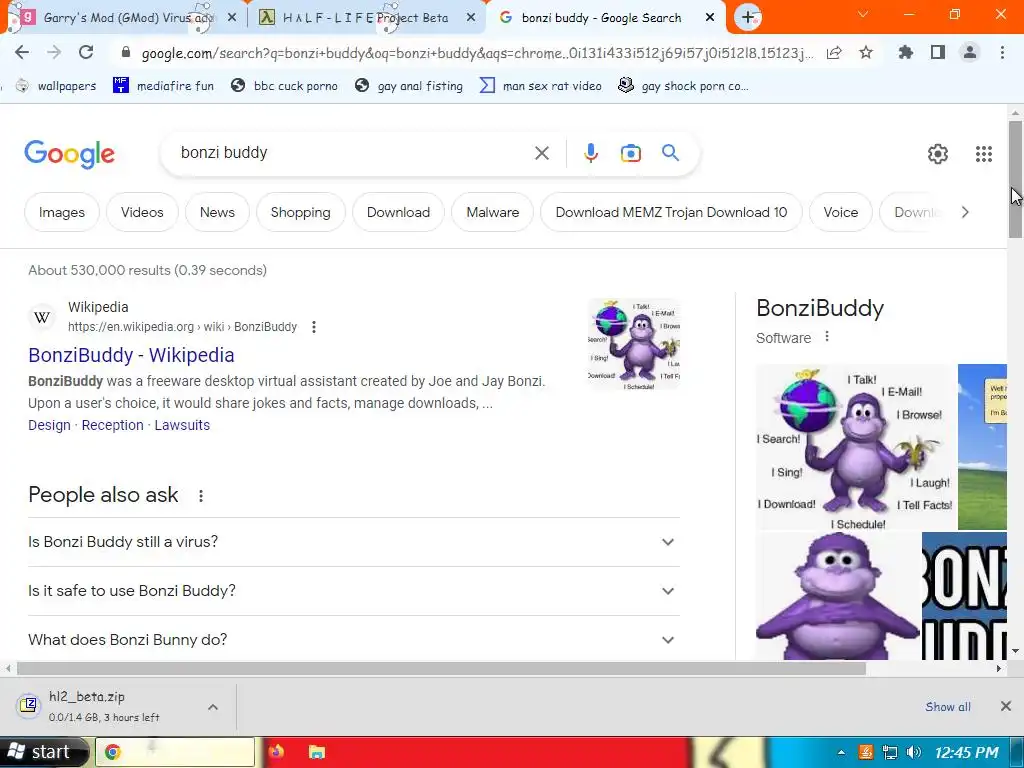
Task: Click Show all downloads
Action: [948, 707]
